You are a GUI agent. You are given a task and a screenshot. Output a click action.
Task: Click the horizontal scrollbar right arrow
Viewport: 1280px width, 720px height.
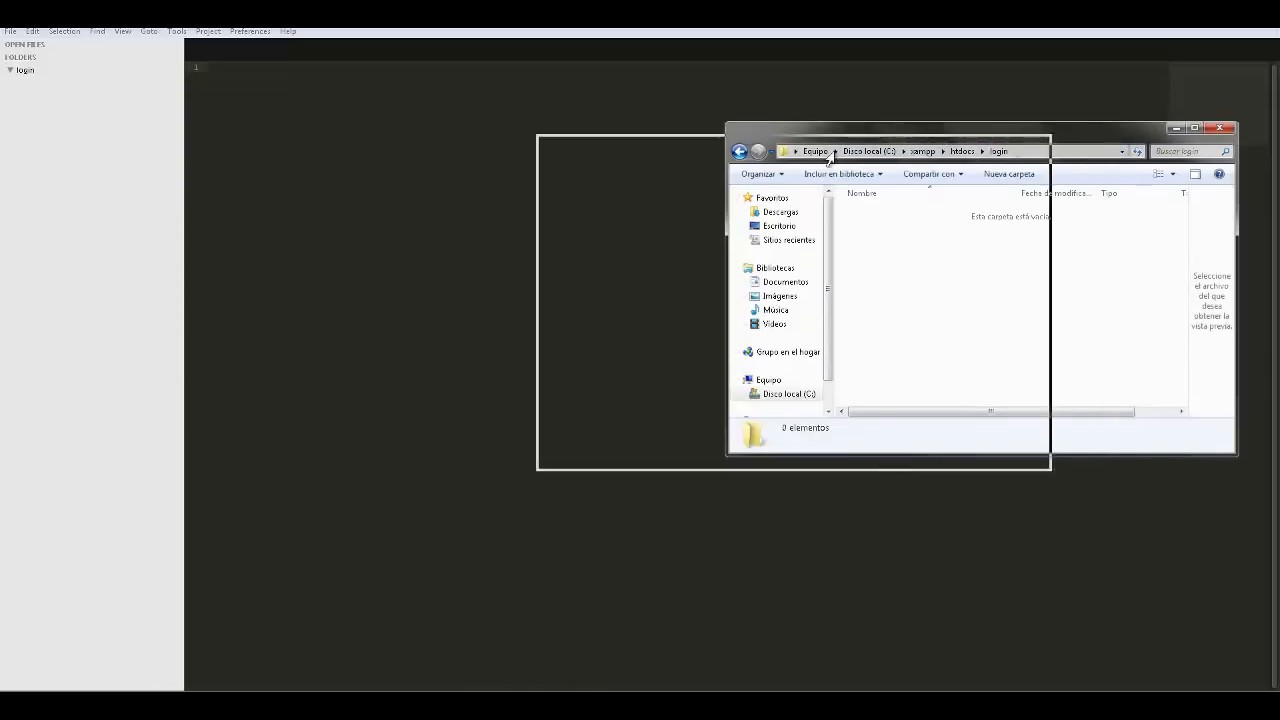(x=1181, y=411)
